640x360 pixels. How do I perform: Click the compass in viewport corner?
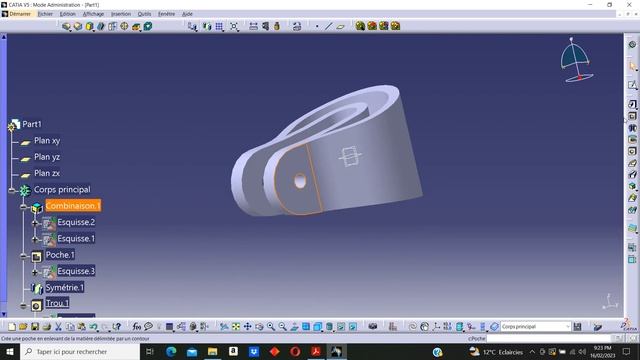[576, 60]
